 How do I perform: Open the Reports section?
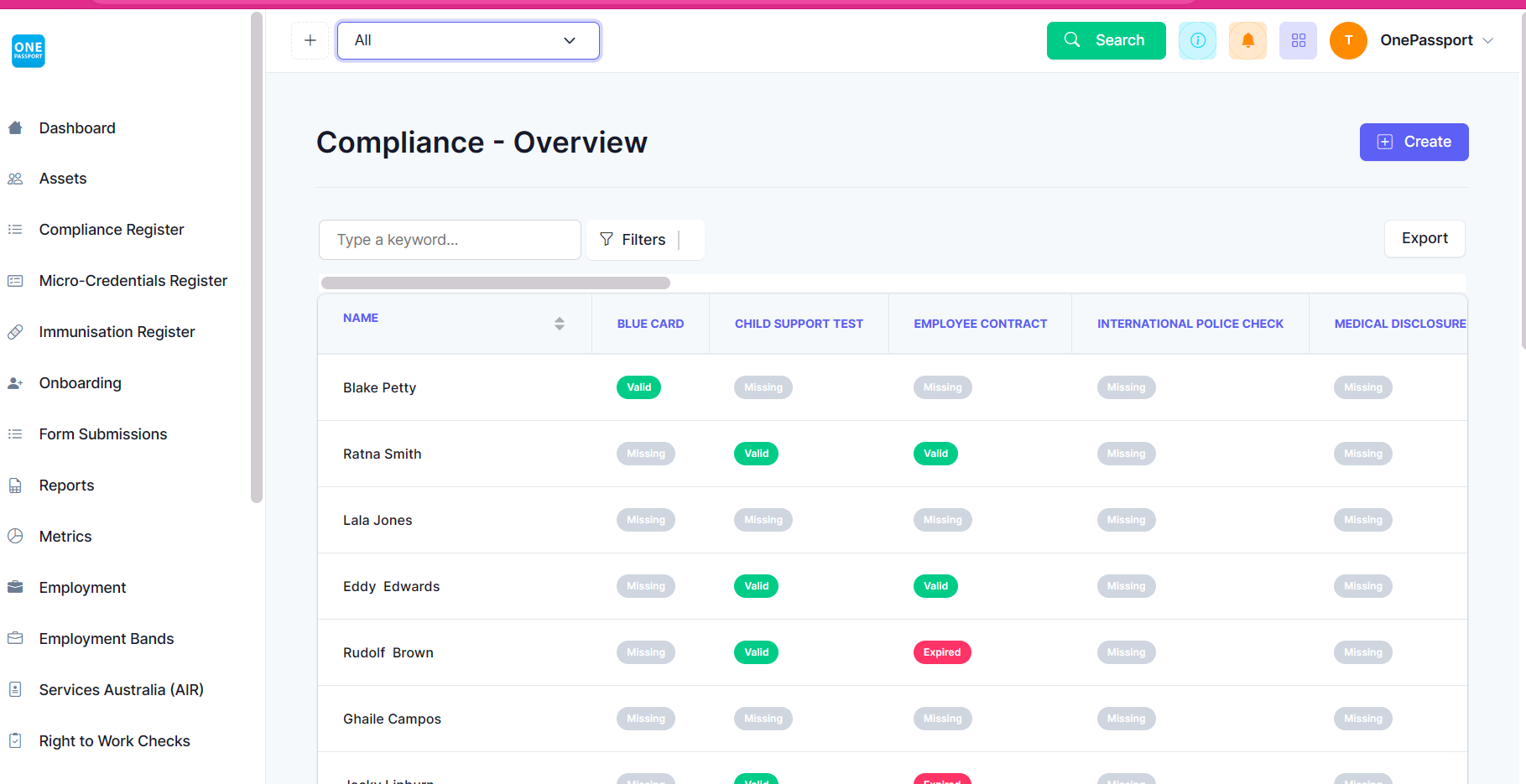[x=66, y=485]
